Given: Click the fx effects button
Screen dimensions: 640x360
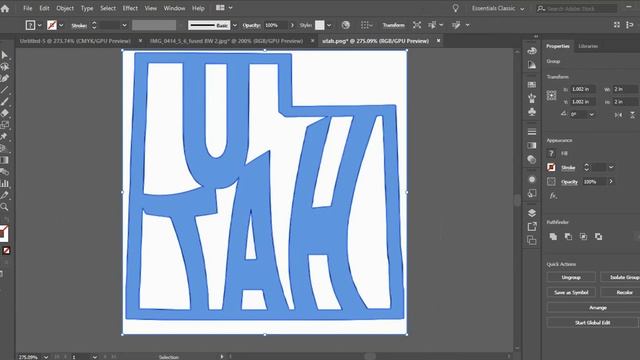Looking at the screenshot, I should (x=553, y=196).
